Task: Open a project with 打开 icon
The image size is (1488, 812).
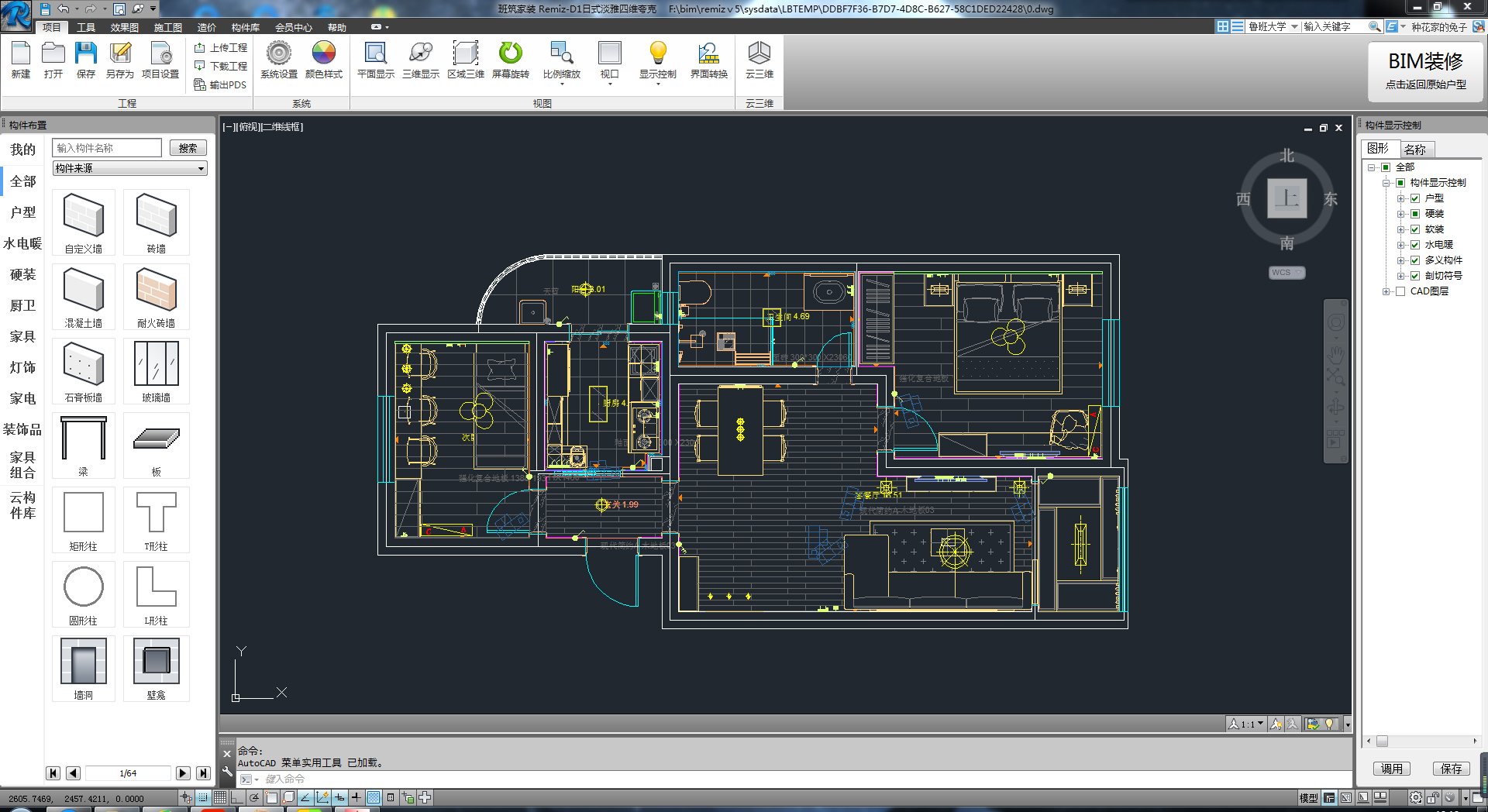Action: (53, 60)
